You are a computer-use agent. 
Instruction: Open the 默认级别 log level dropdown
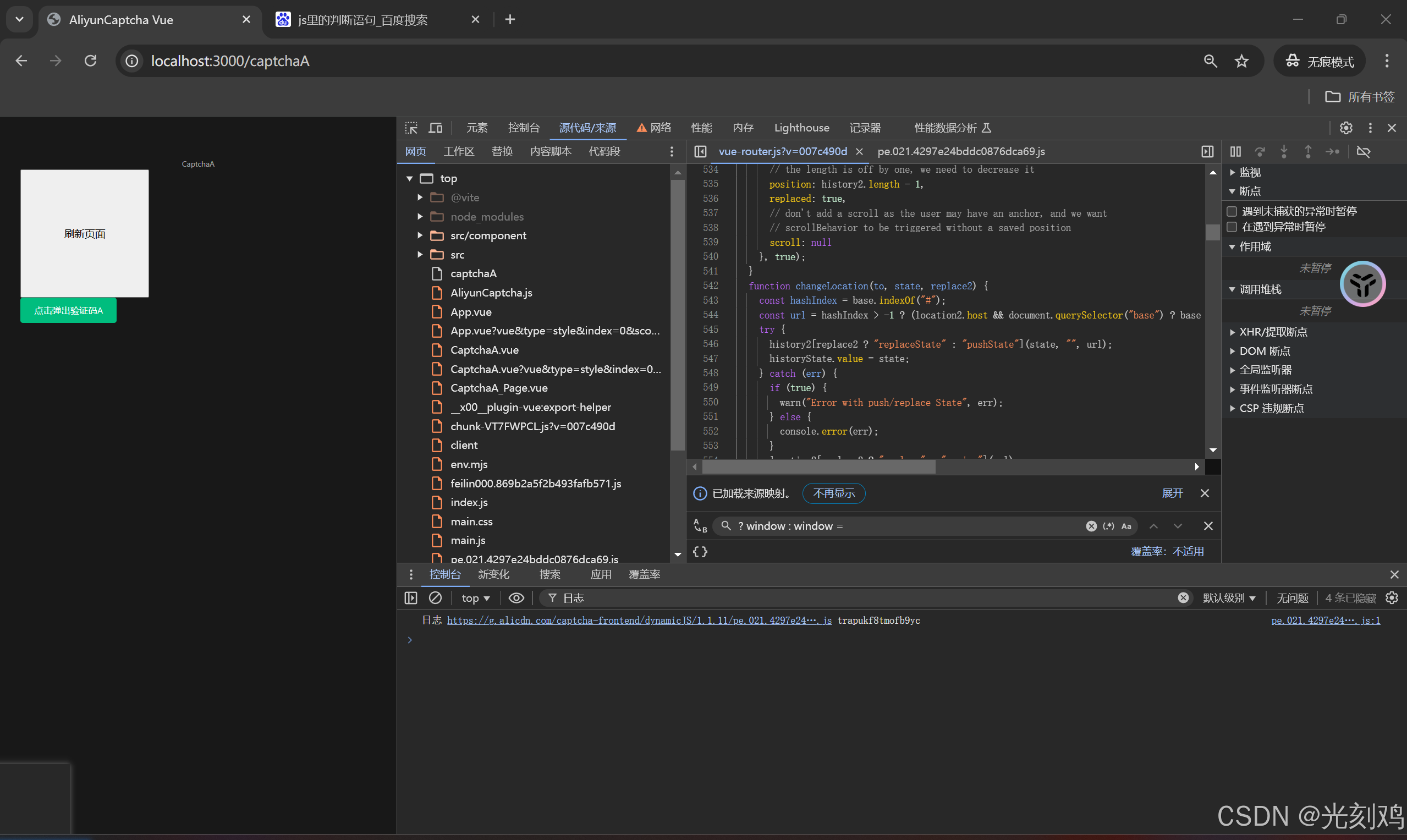(1229, 598)
